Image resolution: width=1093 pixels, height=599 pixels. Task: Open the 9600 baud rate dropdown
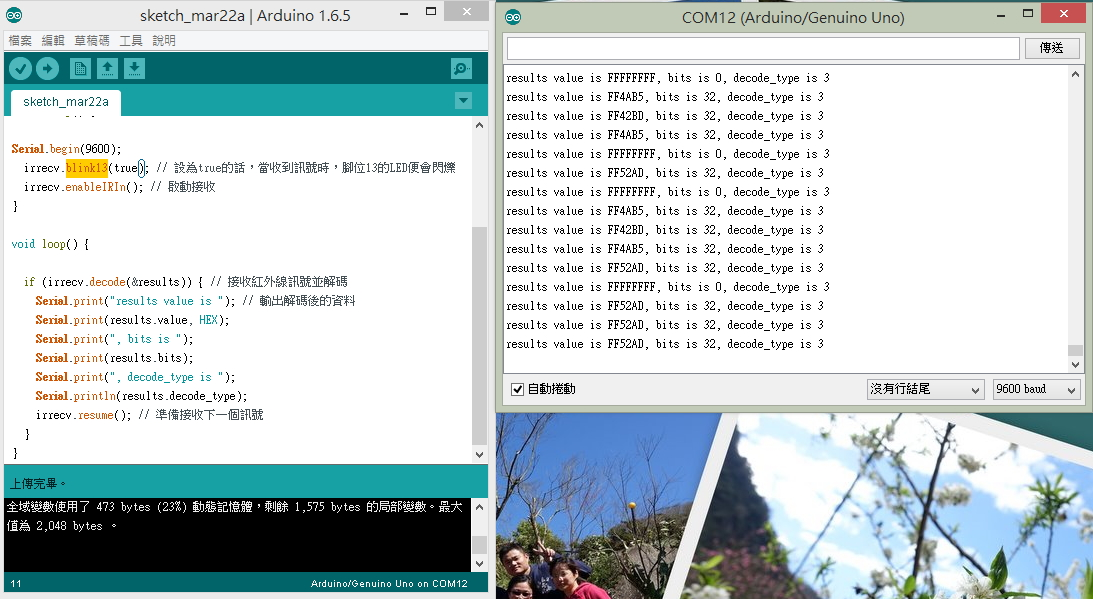point(1037,389)
